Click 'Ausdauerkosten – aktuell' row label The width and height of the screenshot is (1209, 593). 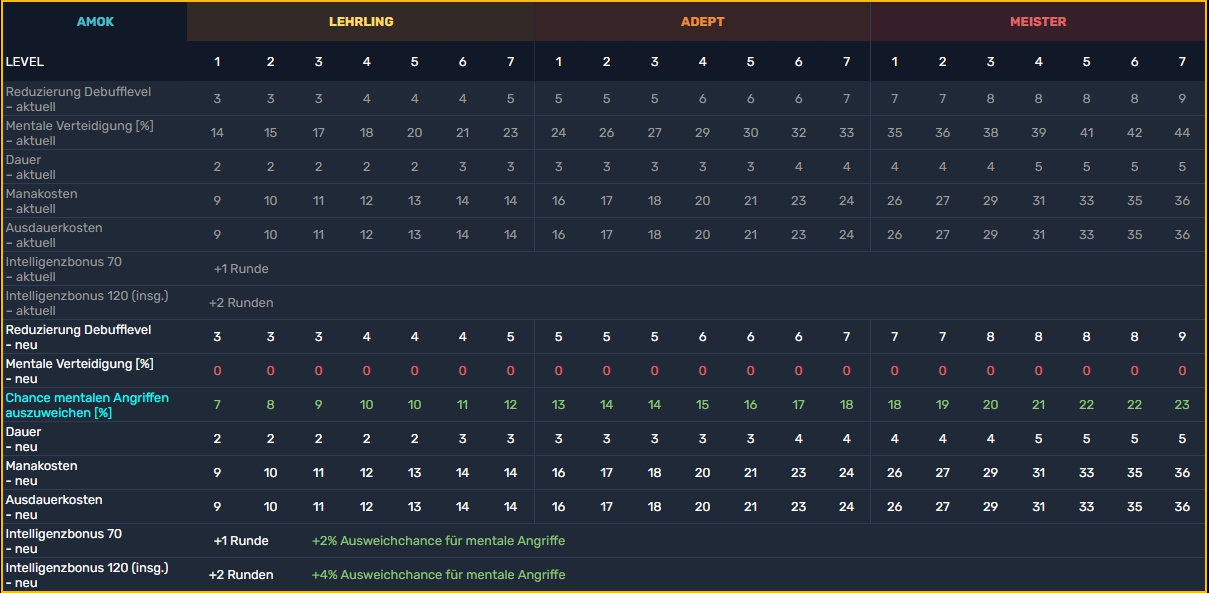pyautogui.click(x=54, y=235)
